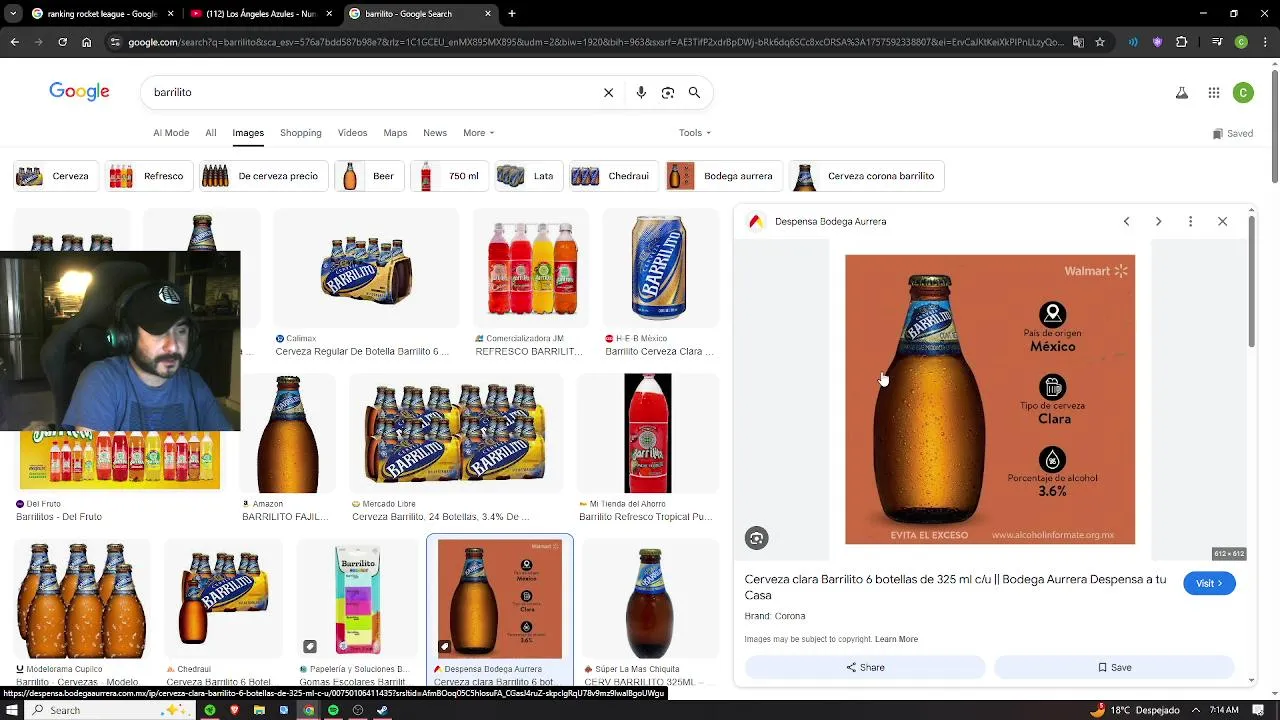
Task: Submit search with the magnifier icon
Action: tap(694, 92)
